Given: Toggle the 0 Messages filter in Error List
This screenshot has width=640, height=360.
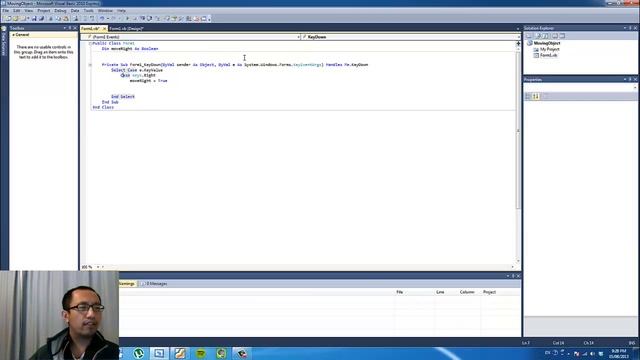Looking at the screenshot, I should click(x=154, y=284).
